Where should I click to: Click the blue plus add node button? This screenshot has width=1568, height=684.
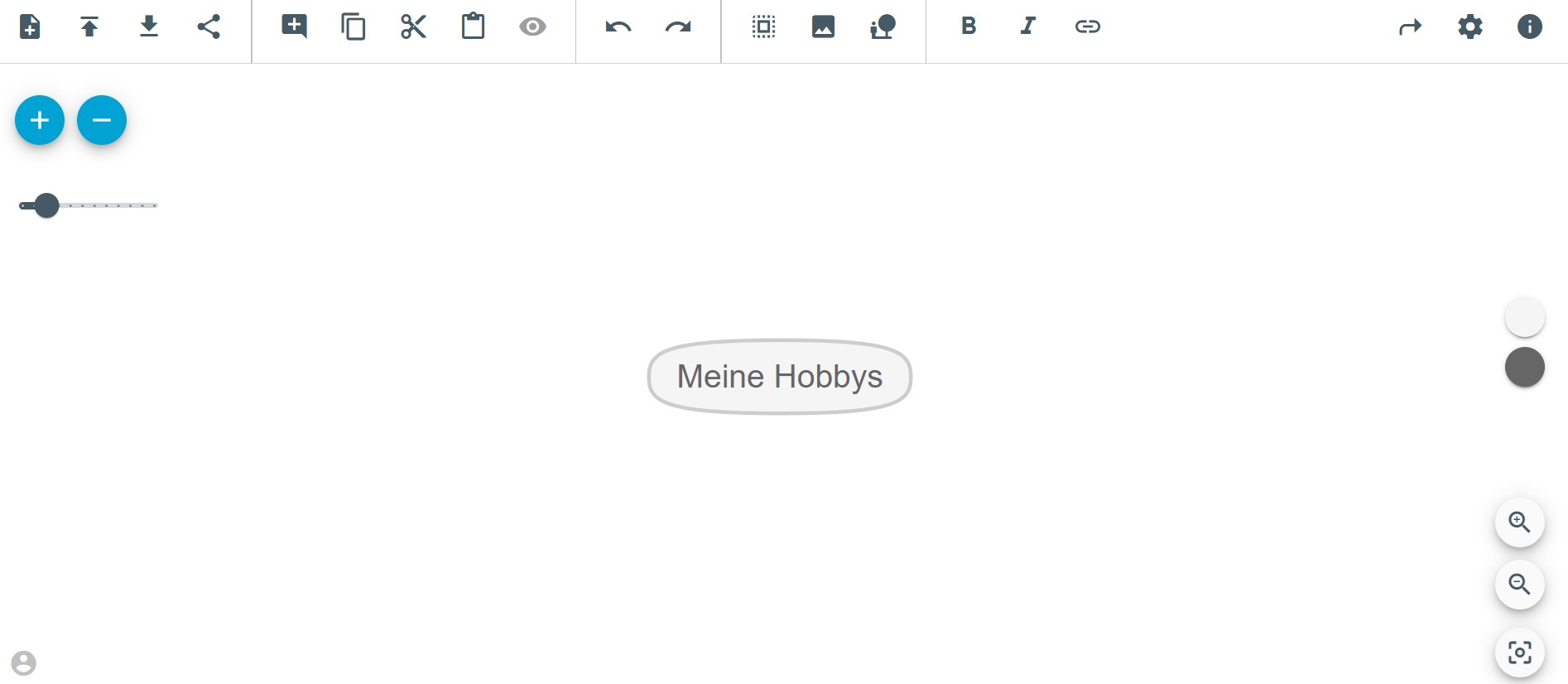click(40, 120)
